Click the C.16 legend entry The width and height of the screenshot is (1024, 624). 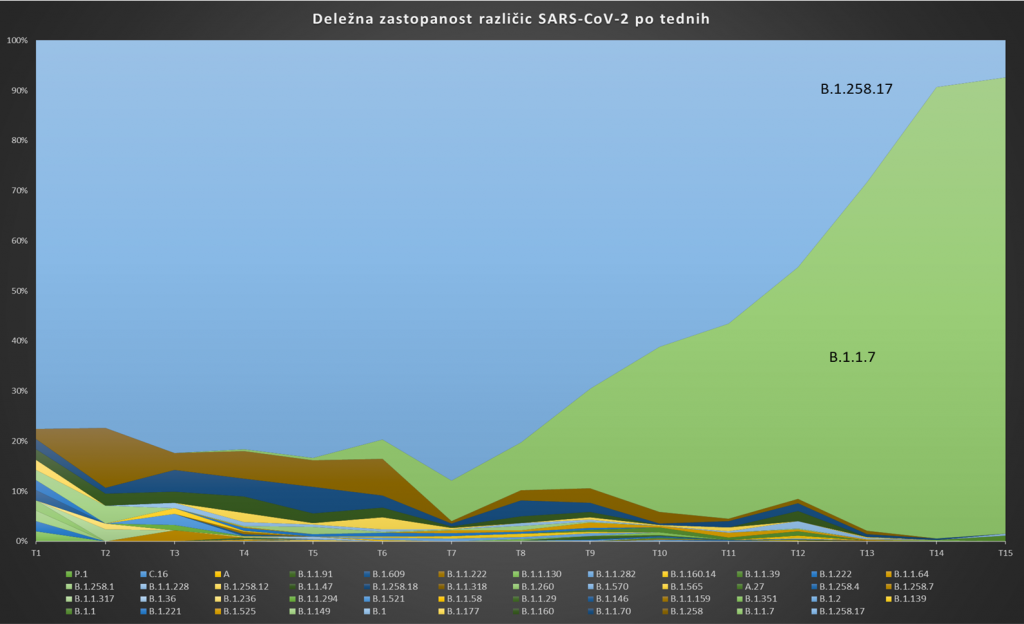pyautogui.click(x=158, y=574)
